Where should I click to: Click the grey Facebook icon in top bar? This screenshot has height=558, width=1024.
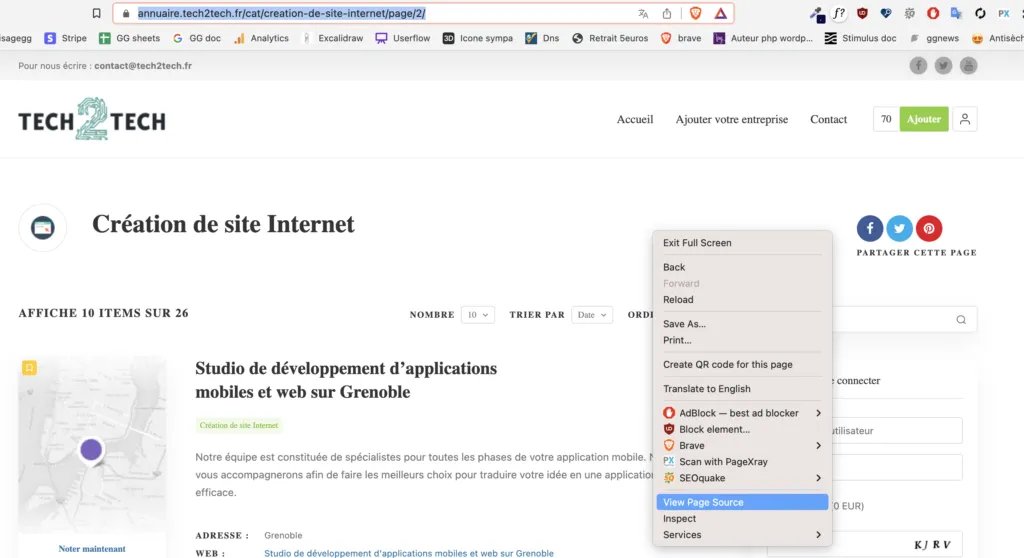coord(918,65)
